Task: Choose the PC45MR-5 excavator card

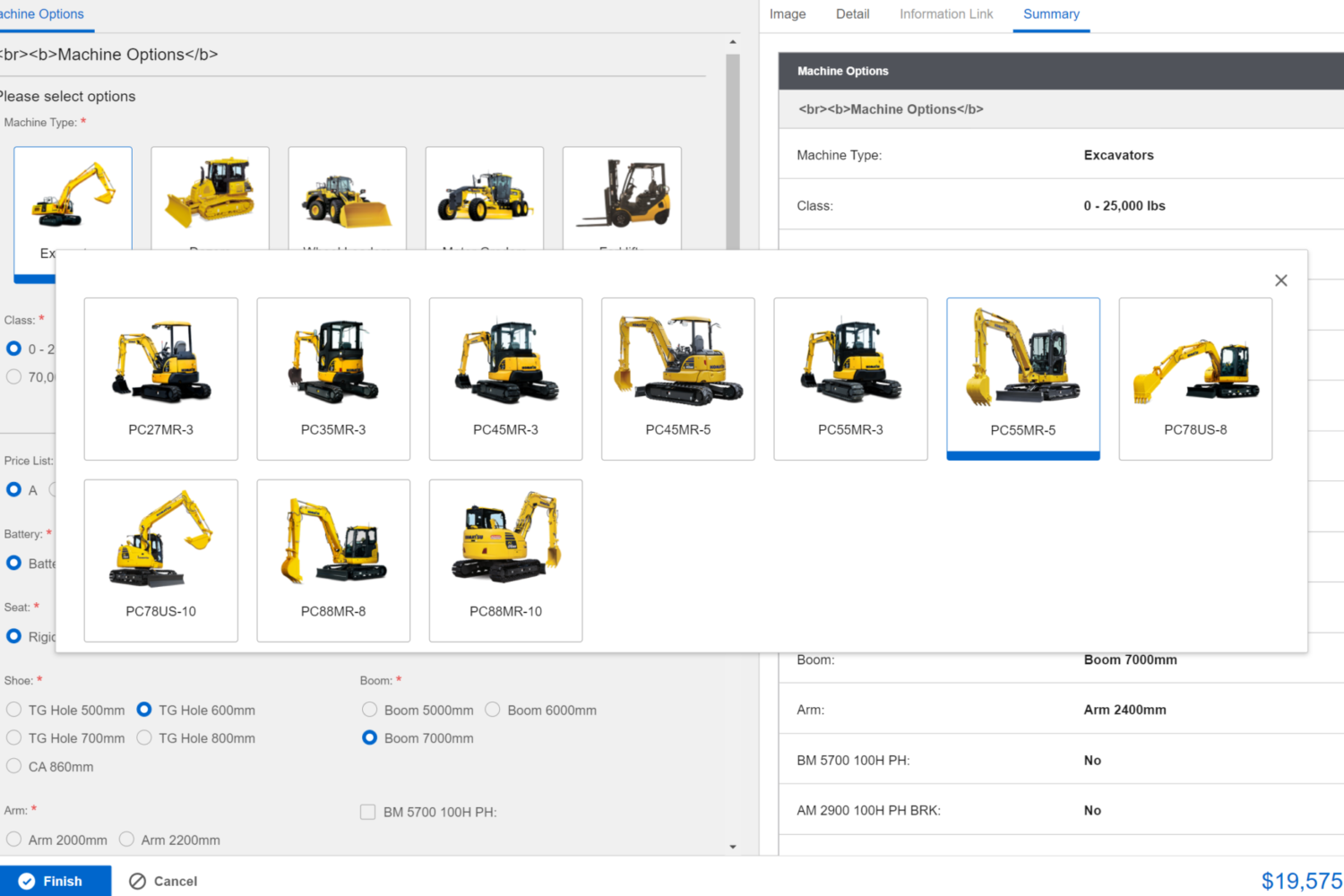Action: [678, 379]
